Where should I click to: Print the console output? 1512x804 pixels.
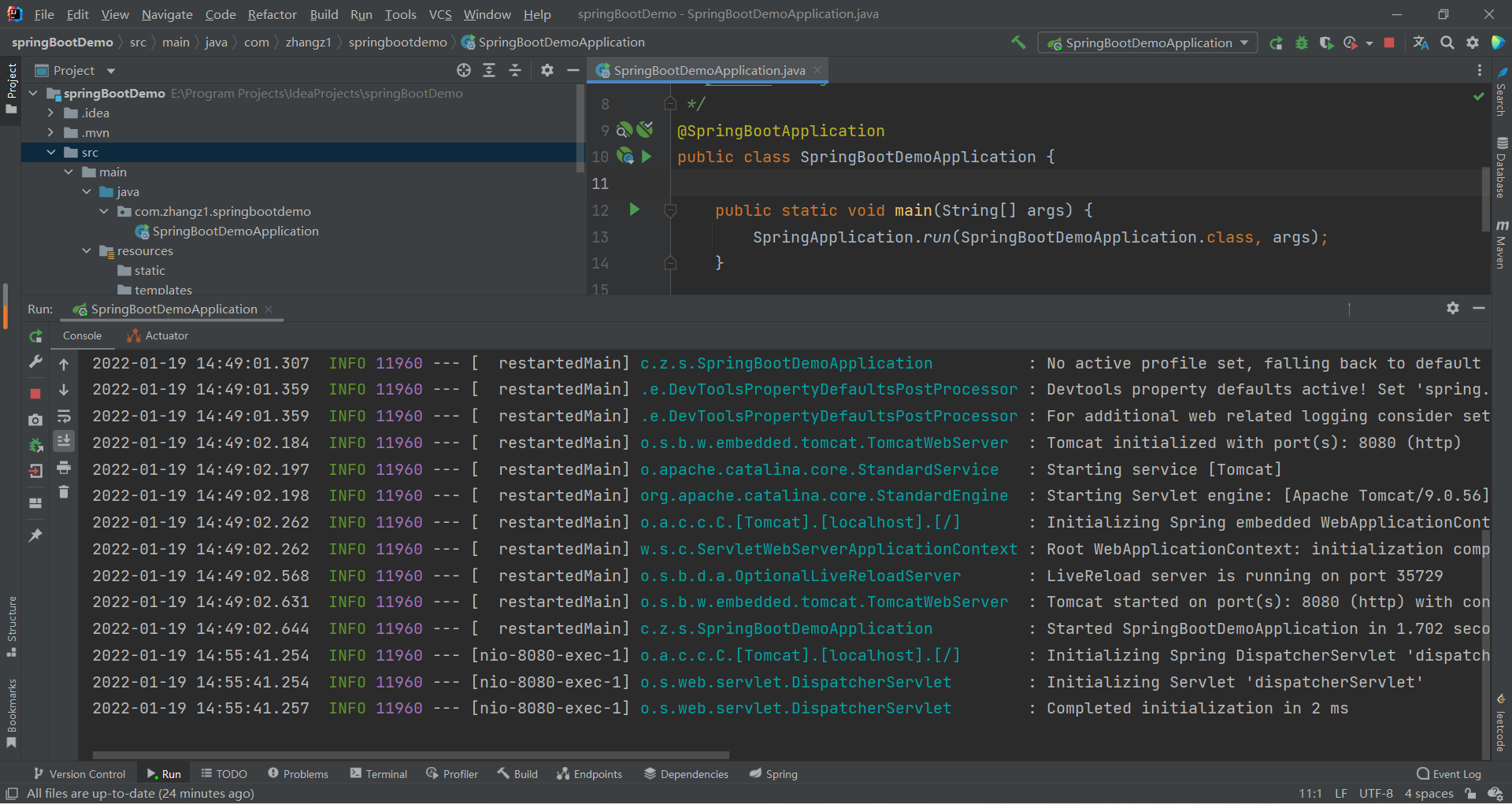[64, 467]
